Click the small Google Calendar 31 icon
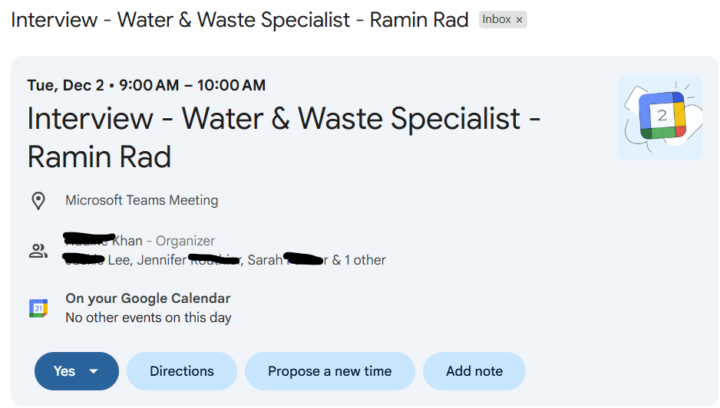The height and width of the screenshot is (408, 720). tap(39, 308)
